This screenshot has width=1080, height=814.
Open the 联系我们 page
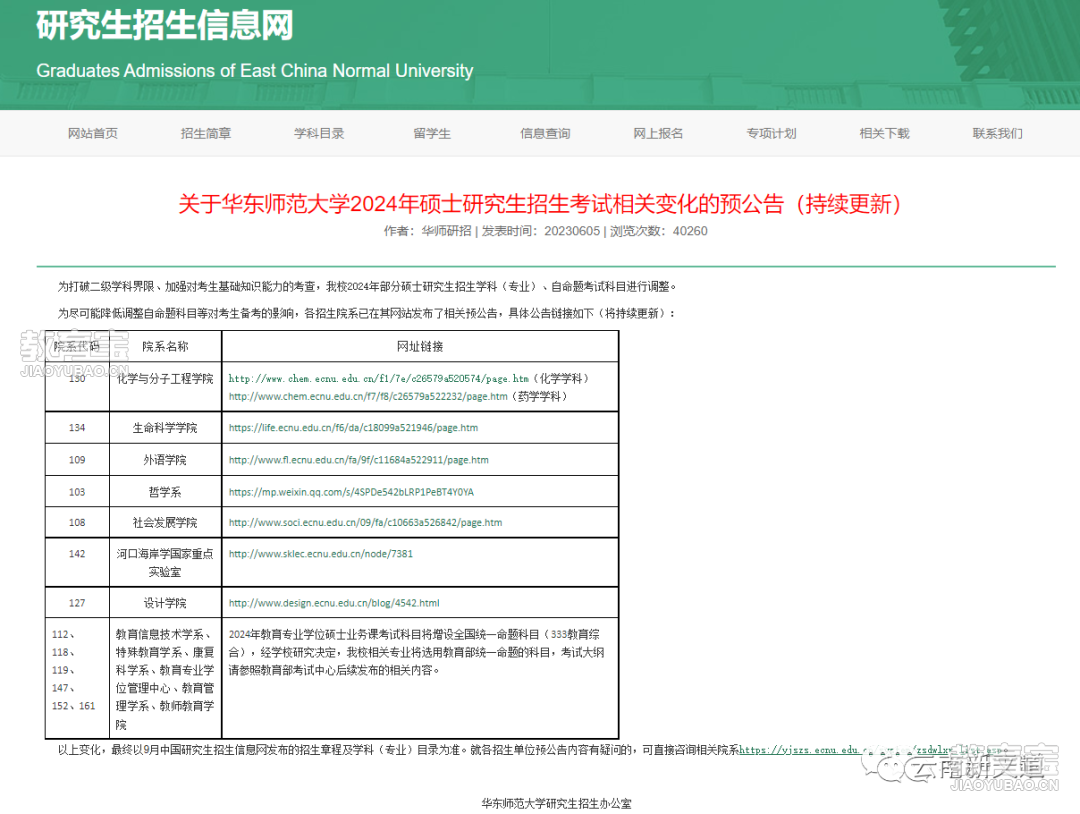pyautogui.click(x=997, y=134)
